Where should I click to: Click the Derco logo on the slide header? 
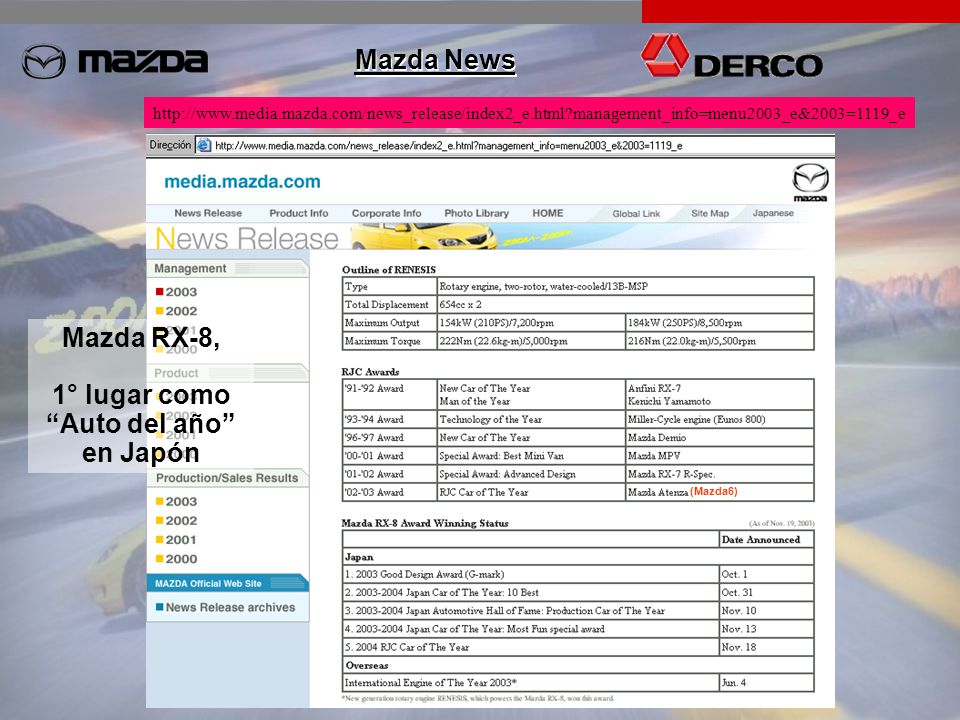click(732, 56)
